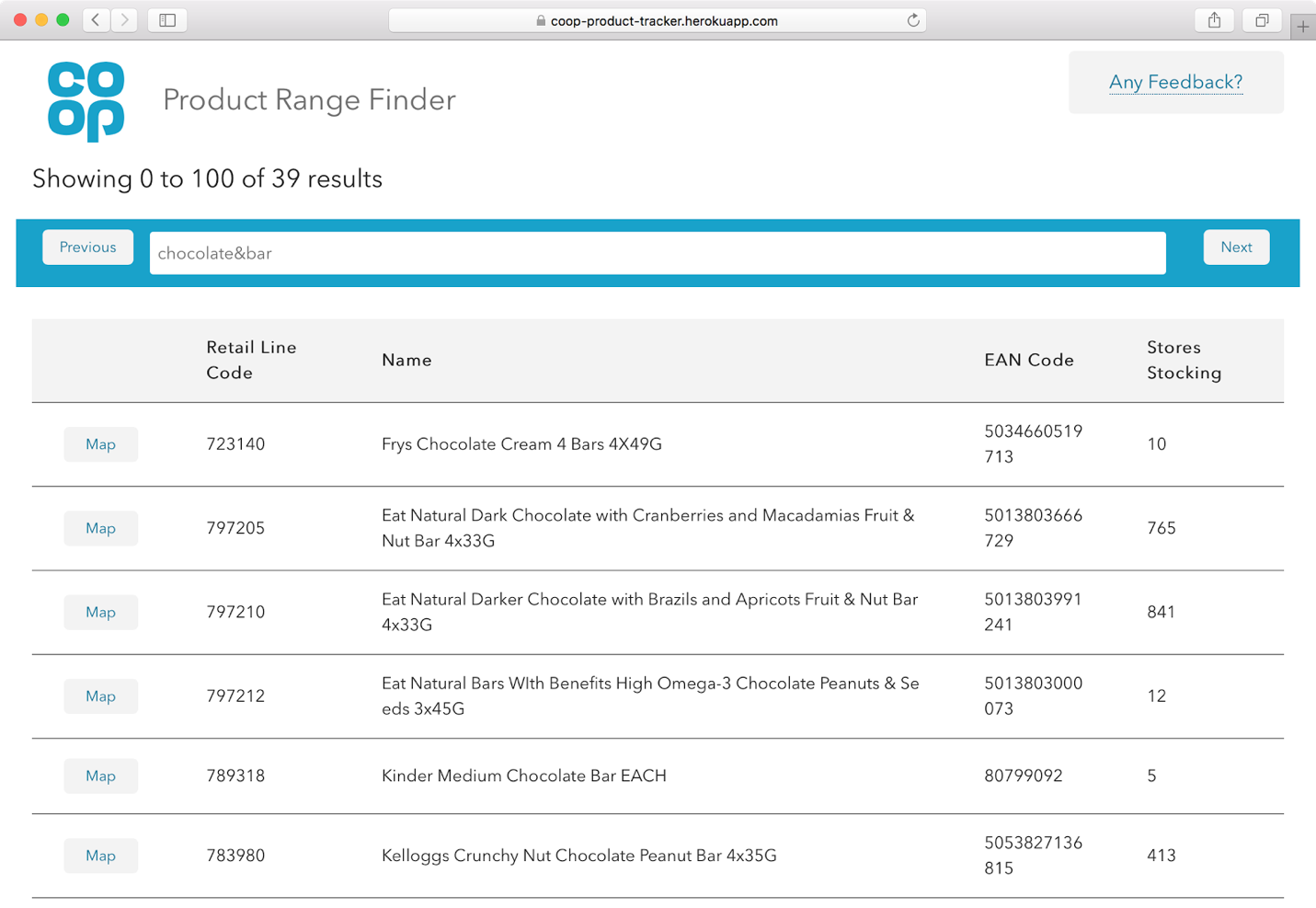The width and height of the screenshot is (1316, 908).
Task: Select retail line code 797212
Action: pyautogui.click(x=235, y=695)
